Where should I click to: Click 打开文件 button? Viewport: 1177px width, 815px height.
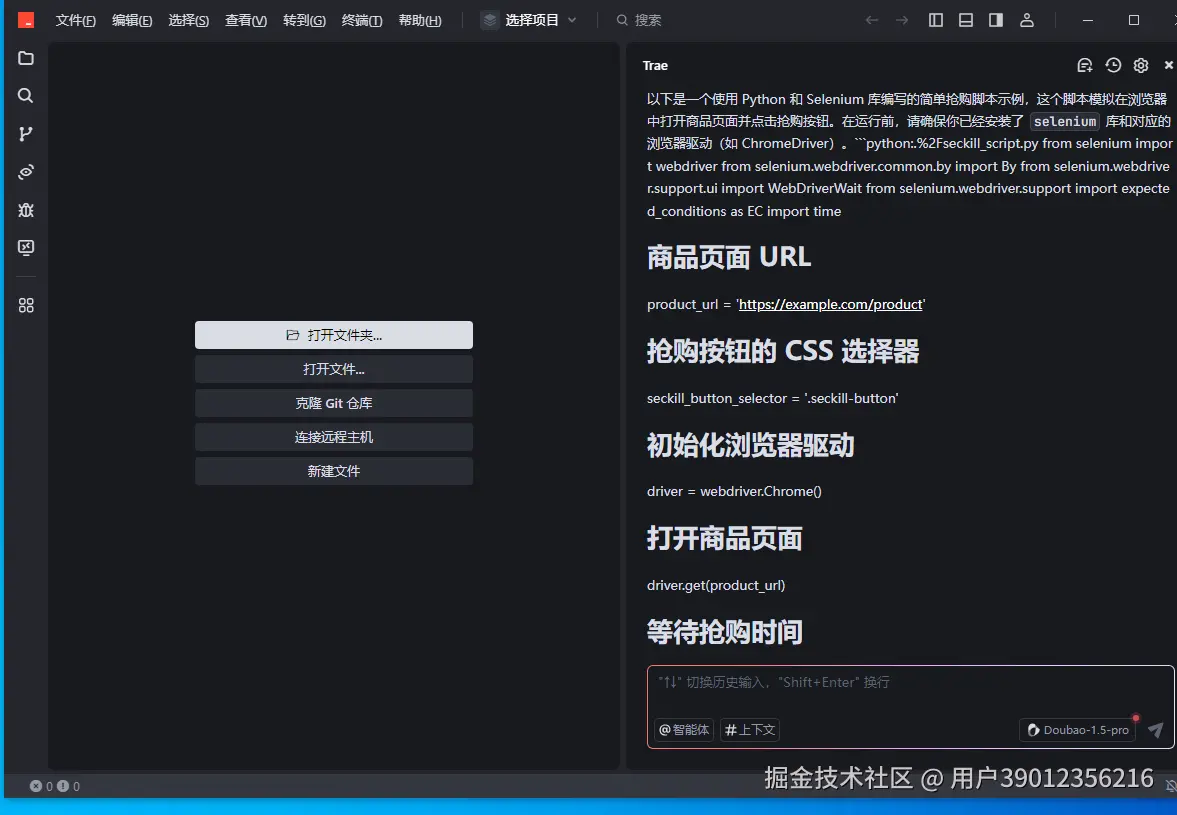pos(334,369)
